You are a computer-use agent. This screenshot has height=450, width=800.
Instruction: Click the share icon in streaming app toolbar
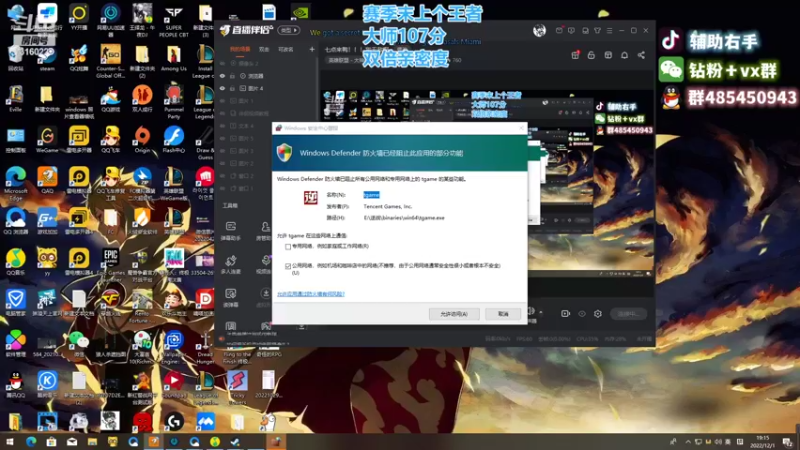pyautogui.click(x=641, y=55)
